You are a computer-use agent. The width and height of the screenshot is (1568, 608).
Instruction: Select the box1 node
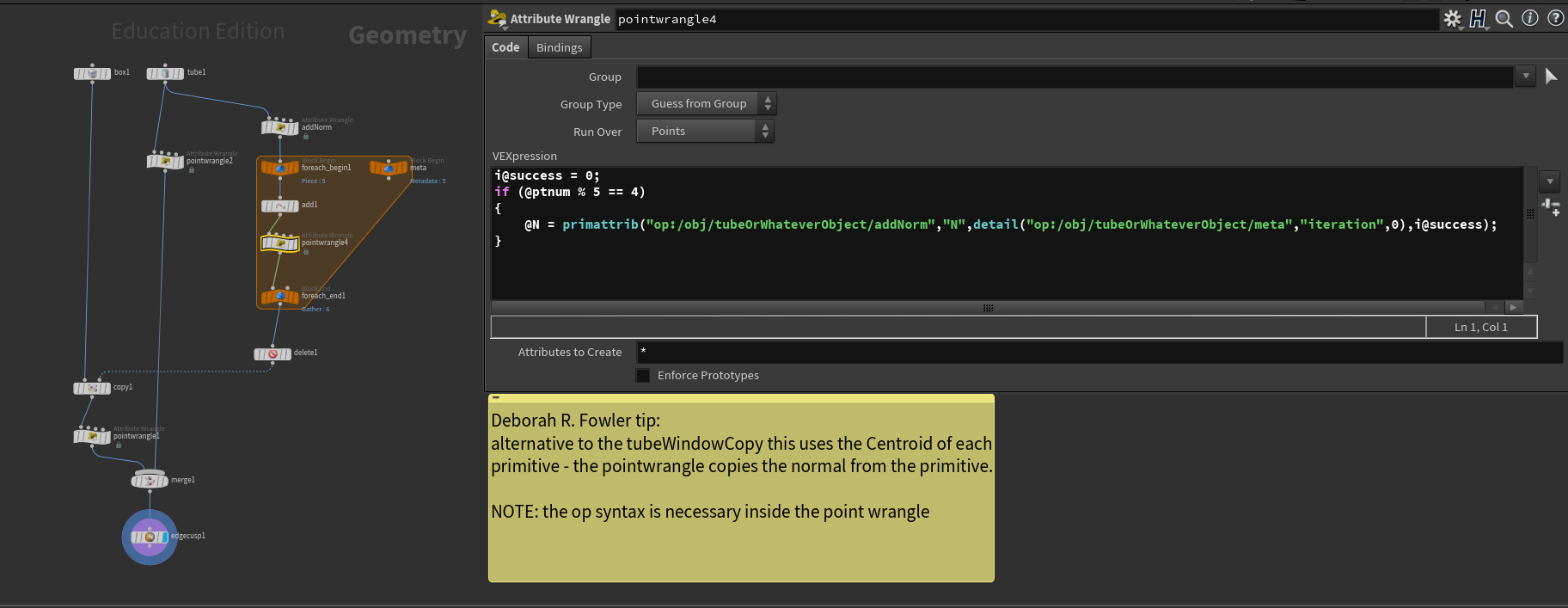coord(92,73)
